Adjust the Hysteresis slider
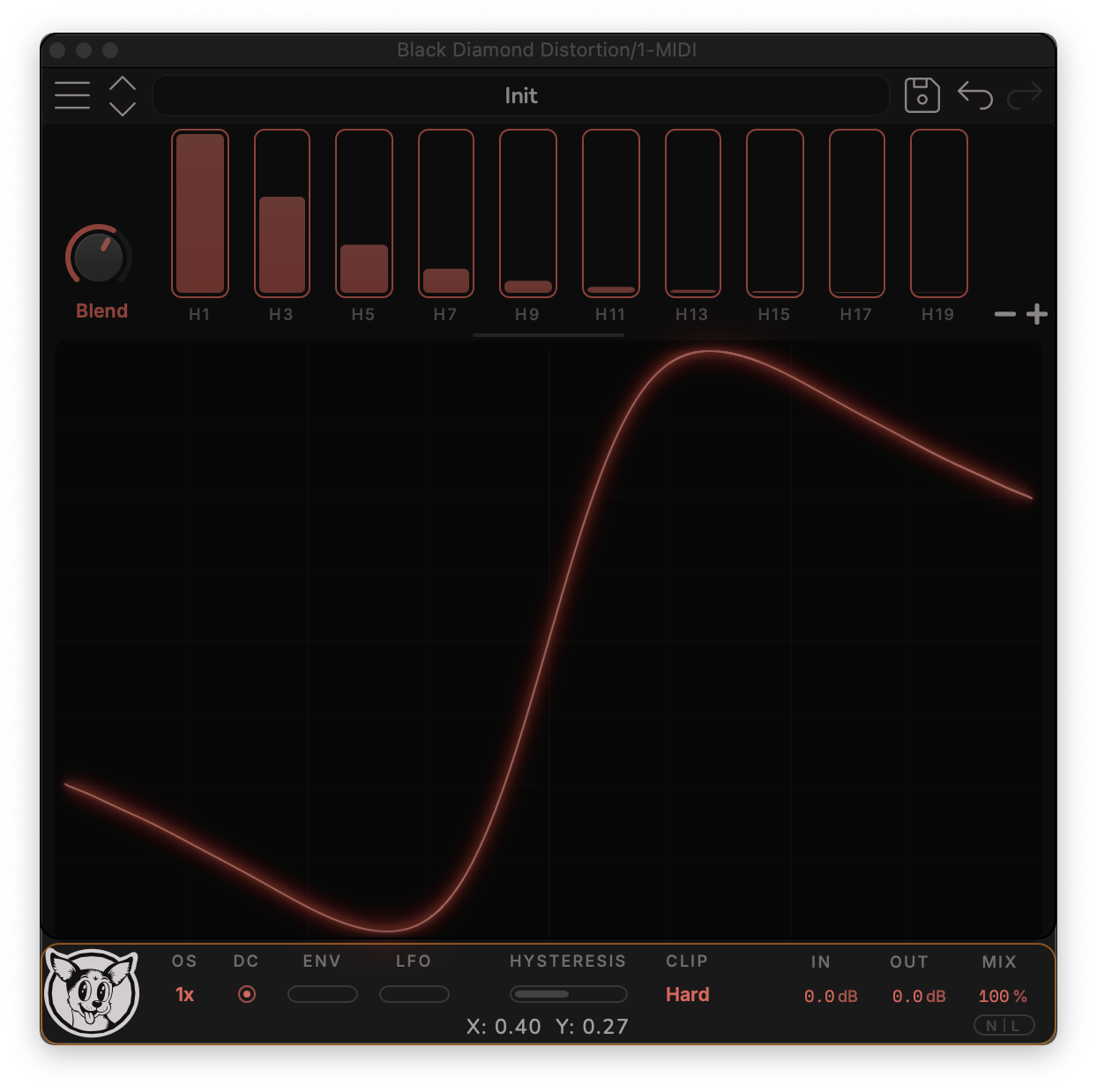 [x=569, y=995]
